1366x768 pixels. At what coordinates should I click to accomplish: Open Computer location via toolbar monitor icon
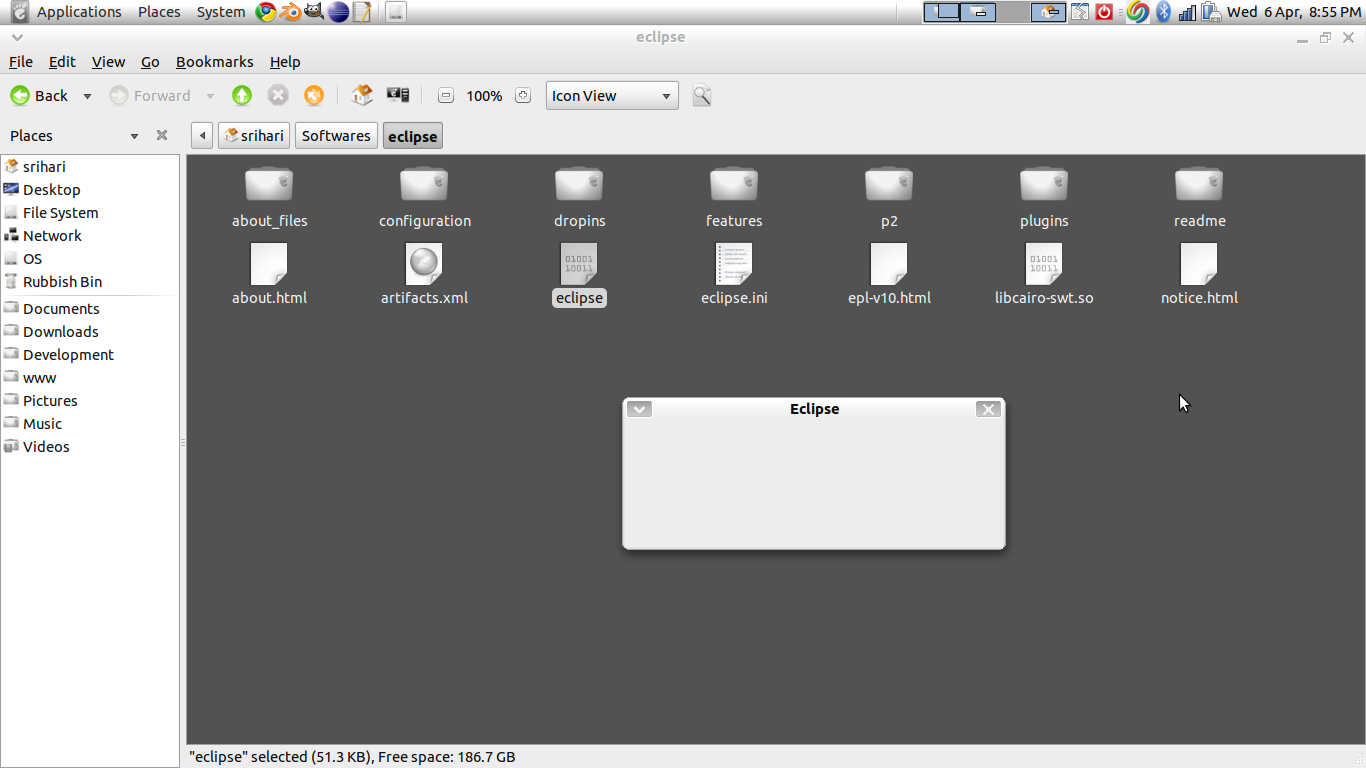[398, 96]
